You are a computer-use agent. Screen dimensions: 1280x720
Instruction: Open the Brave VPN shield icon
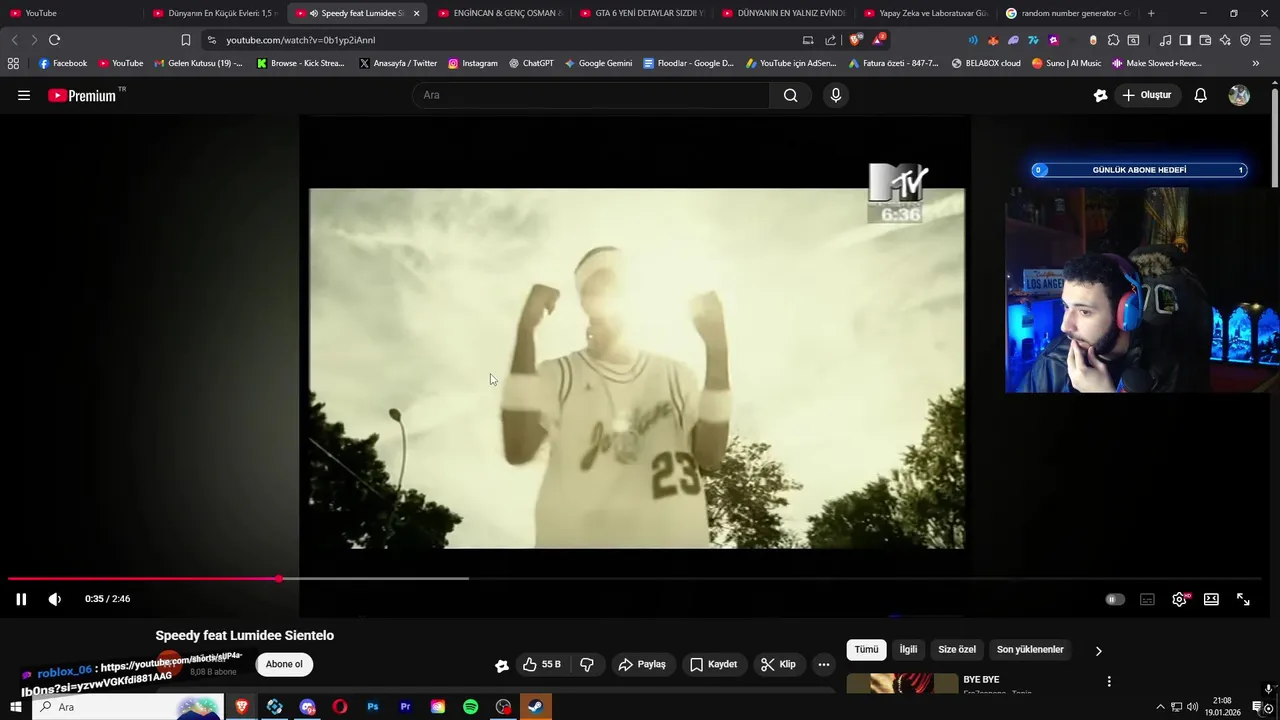(1245, 40)
